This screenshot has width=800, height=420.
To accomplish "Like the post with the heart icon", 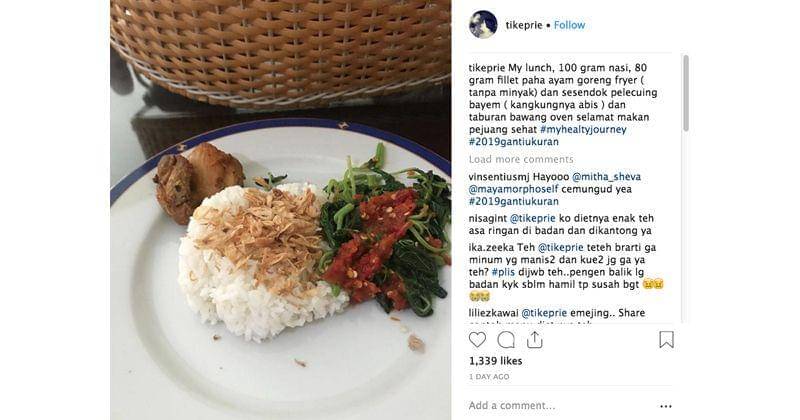I will 478,339.
